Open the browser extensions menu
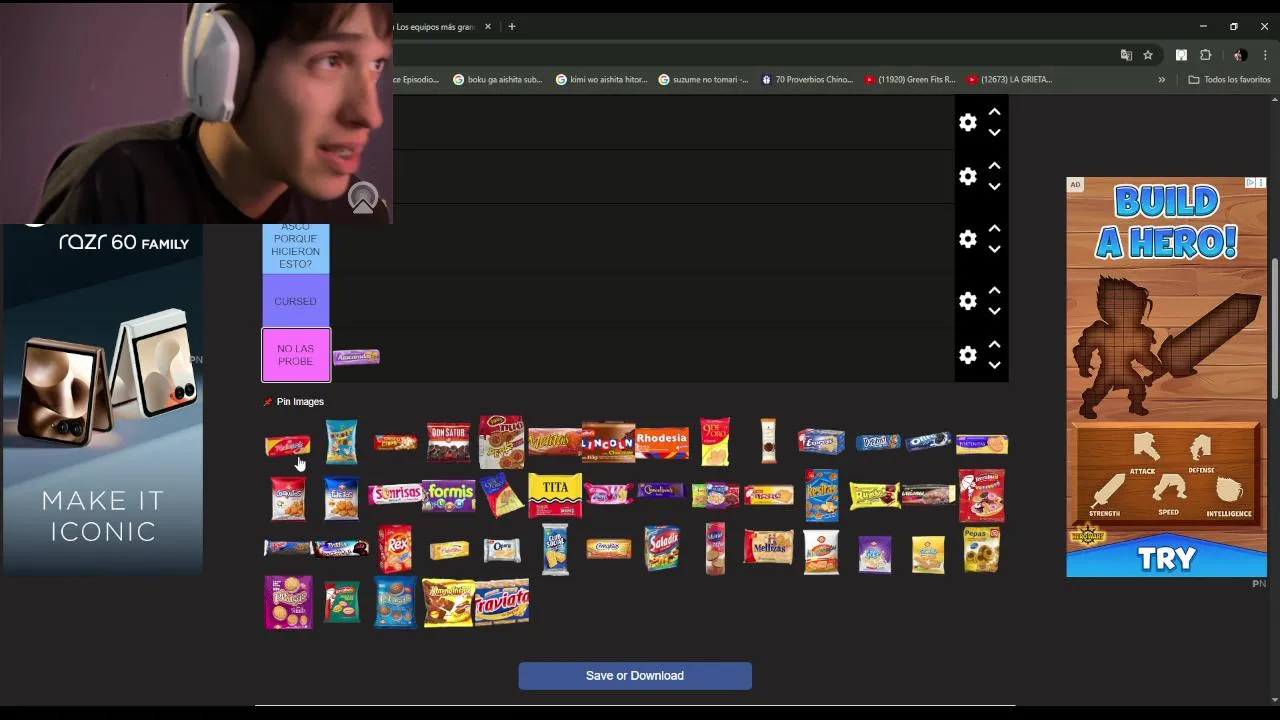Image resolution: width=1280 pixels, height=720 pixels. tap(1205, 55)
